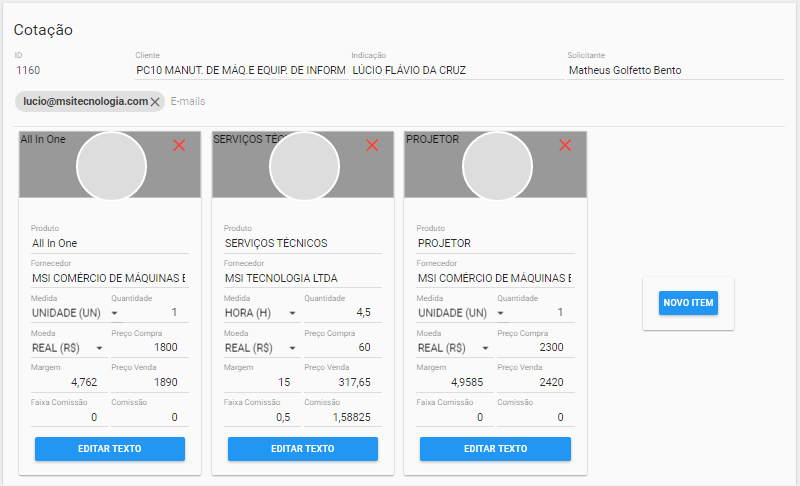The height and width of the screenshot is (486, 800).
Task: Focus the Solicitante field Matheus Golfetto Bento
Action: [x=675, y=71]
